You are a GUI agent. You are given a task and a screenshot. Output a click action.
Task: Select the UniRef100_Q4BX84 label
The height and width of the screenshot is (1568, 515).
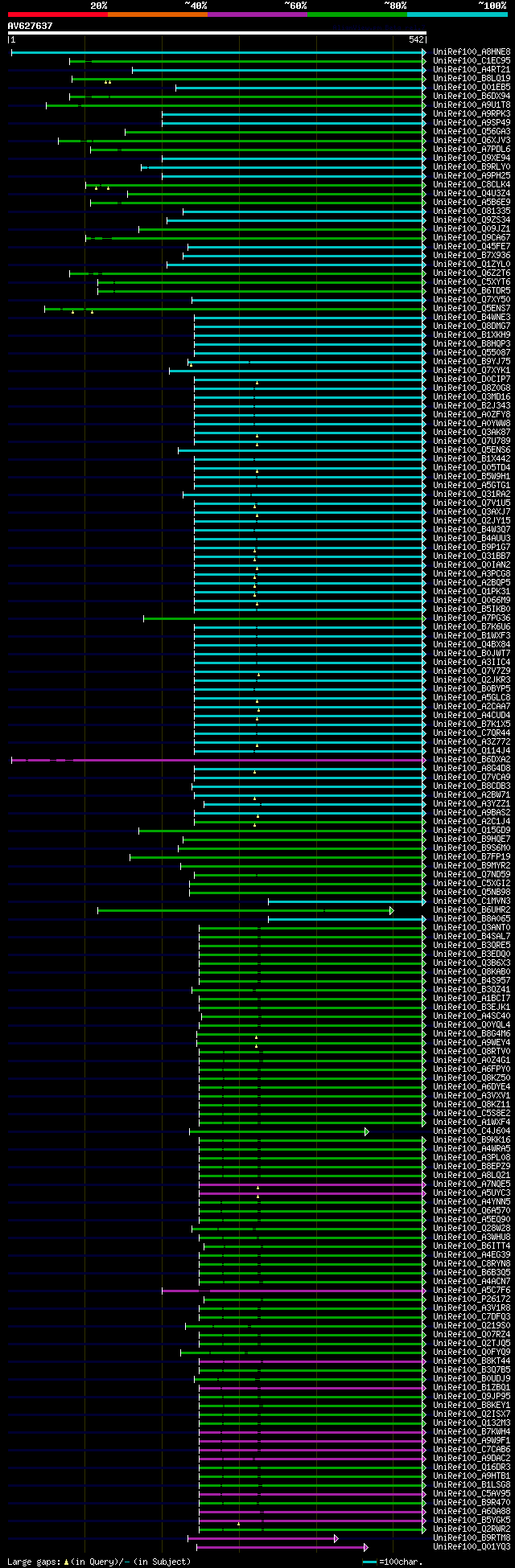click(472, 644)
